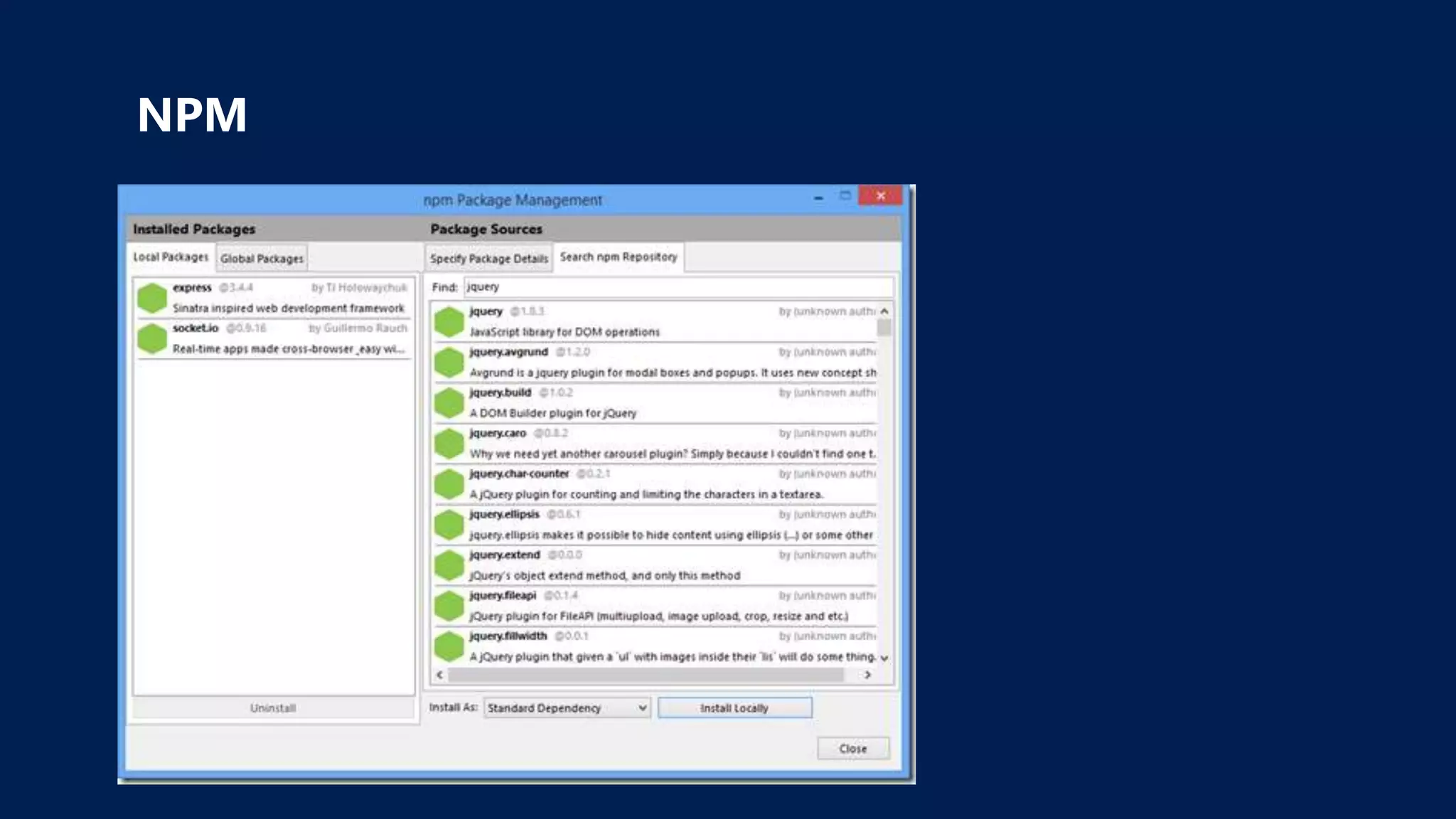The image size is (1456, 819).
Task: Open the Specify Package Details tab
Action: point(489,259)
